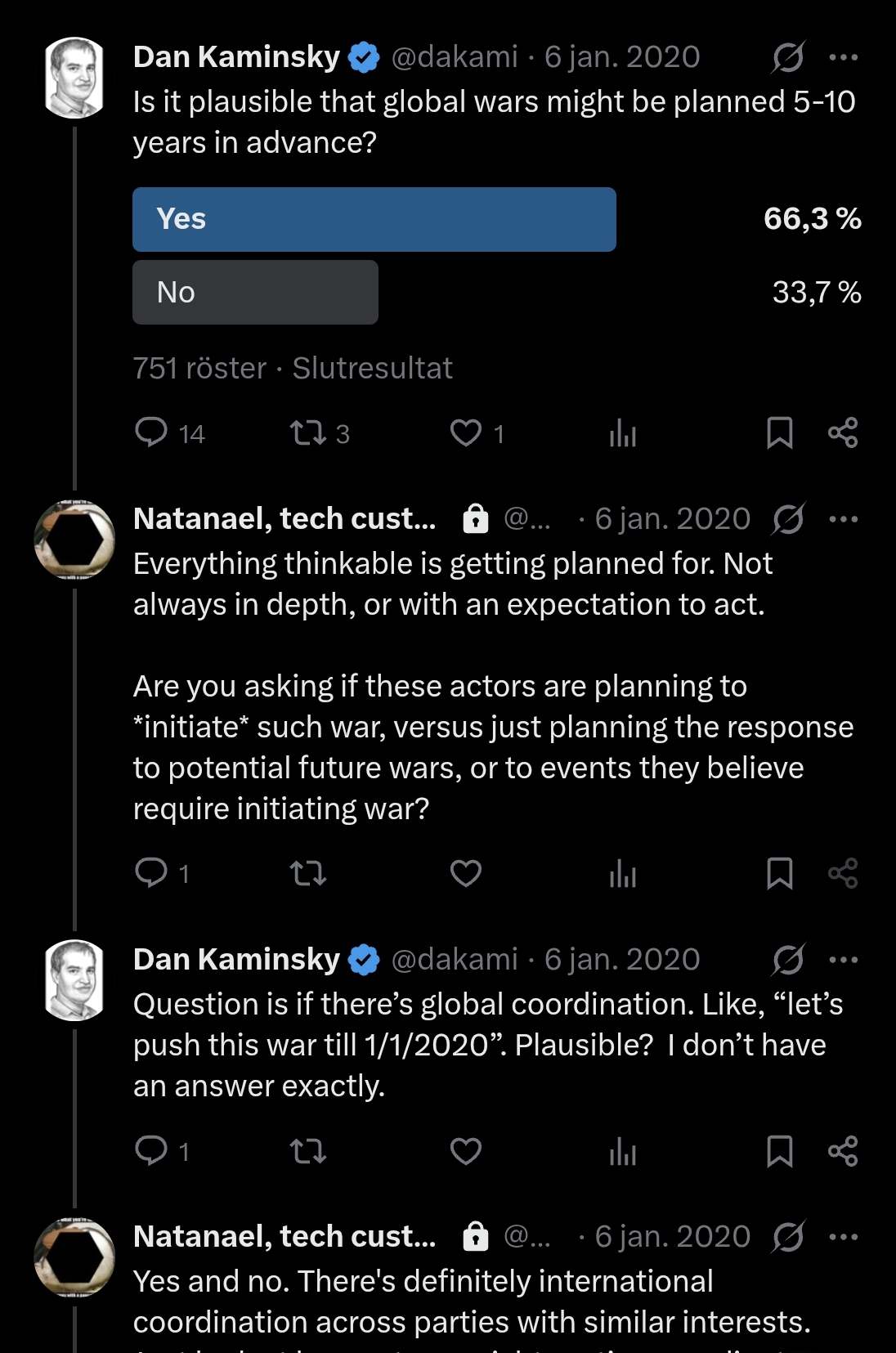This screenshot has height=1353, width=896.
Task: Bookmark the poll tweet
Action: point(779,432)
